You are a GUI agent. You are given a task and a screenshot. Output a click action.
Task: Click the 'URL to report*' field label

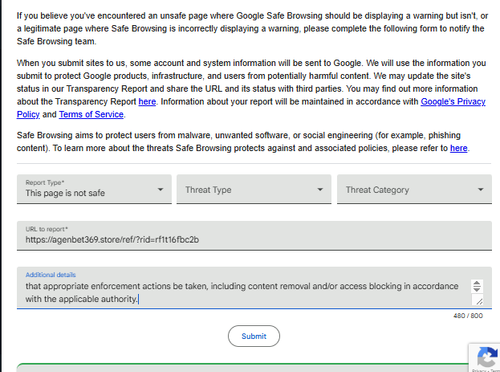coord(46,229)
